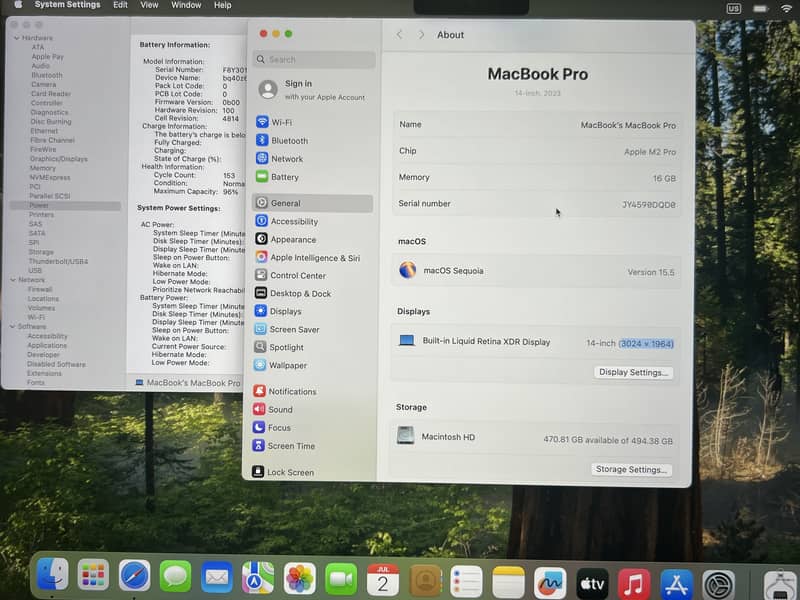Open Notes from the Dock
800x600 pixels.
pyautogui.click(x=508, y=582)
